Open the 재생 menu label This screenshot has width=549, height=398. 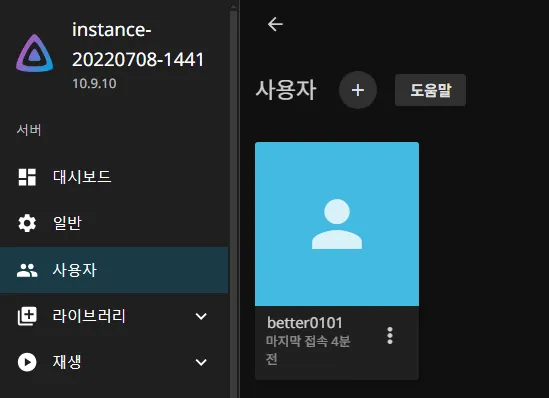[67, 362]
